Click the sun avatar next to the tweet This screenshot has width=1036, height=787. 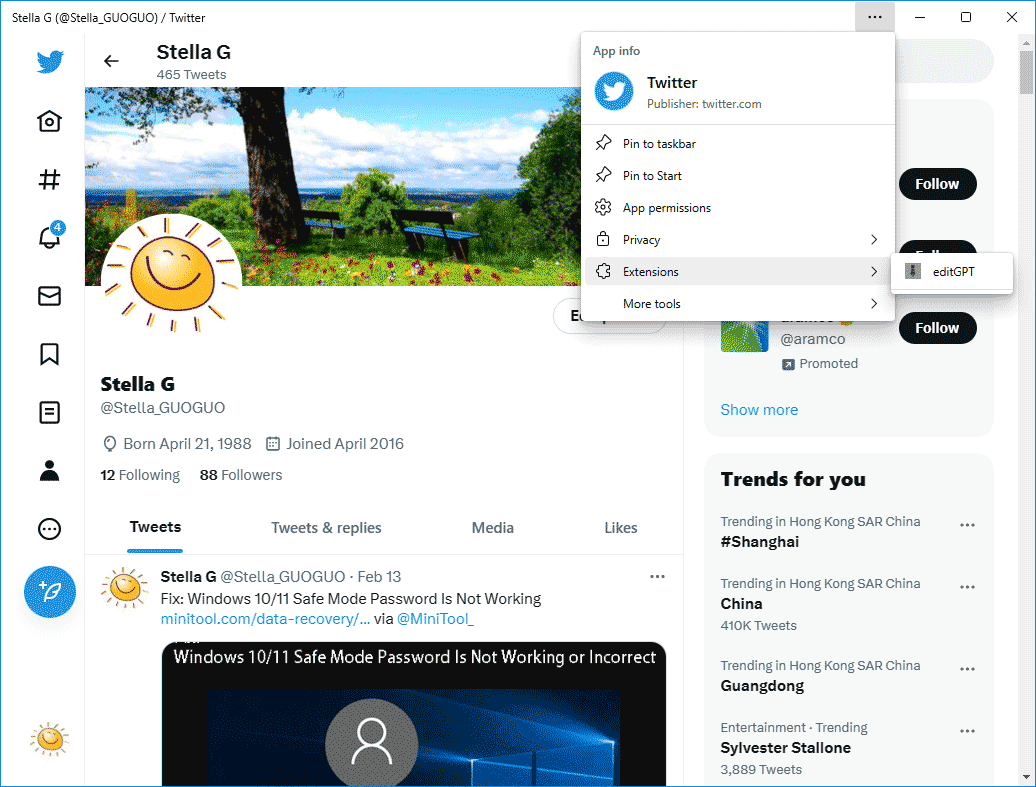[x=125, y=587]
